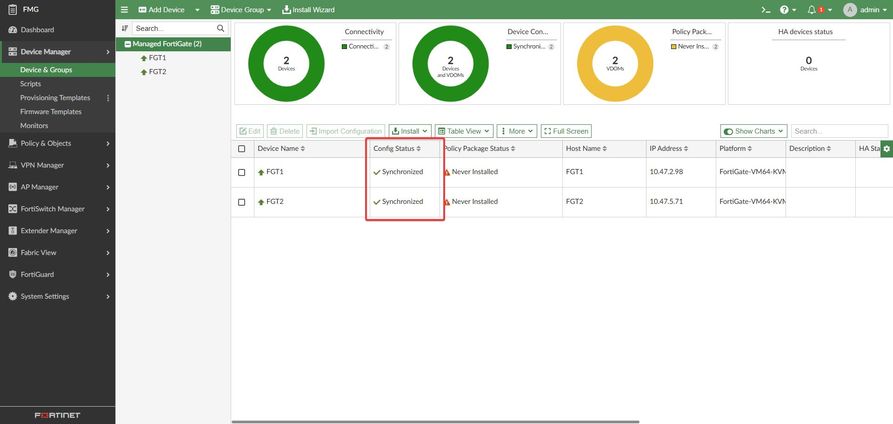Open the Add Device dropdown arrow
Viewport: 893px width, 424px height.
point(197,10)
